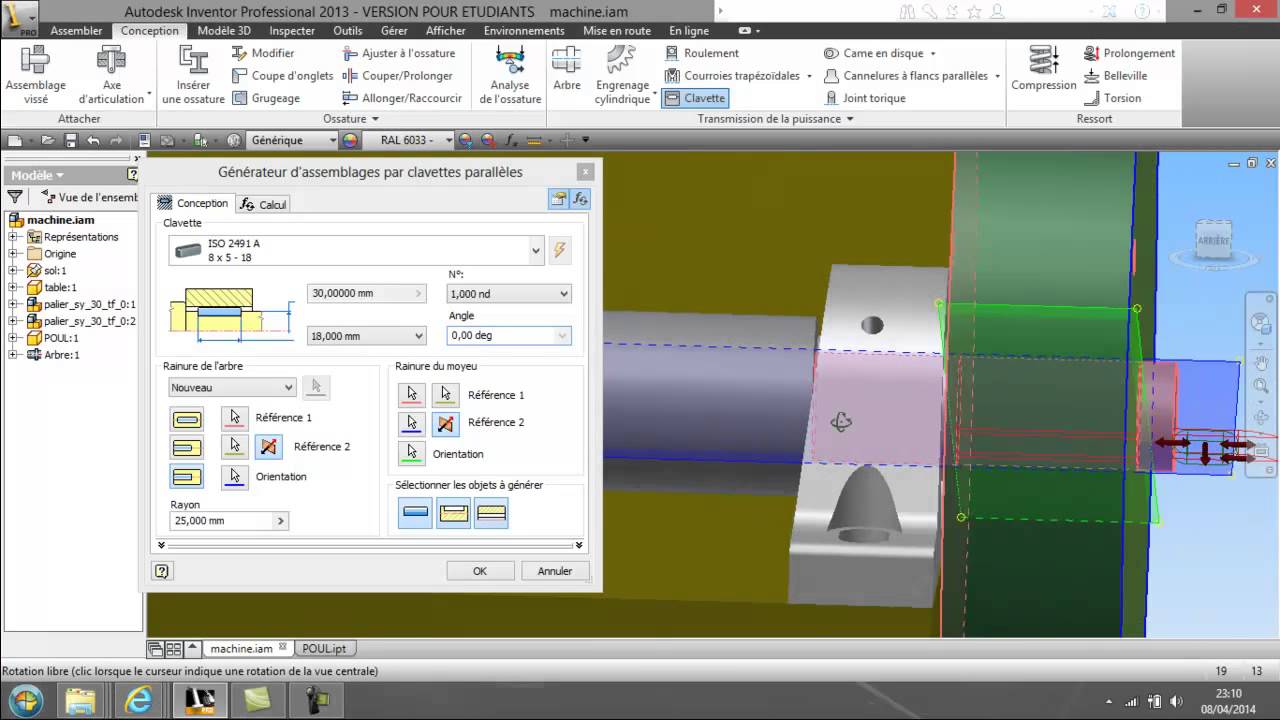
Task: Open the N° 1,000 nd dropdown
Action: click(564, 294)
